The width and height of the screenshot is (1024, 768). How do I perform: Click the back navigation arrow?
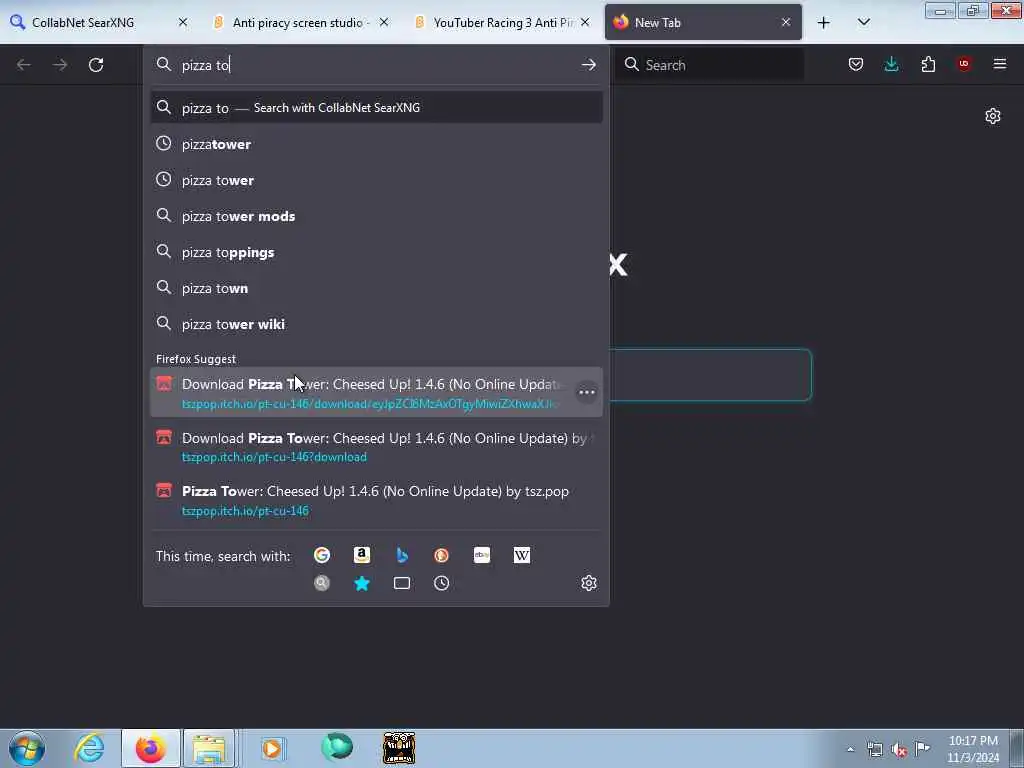click(24, 65)
